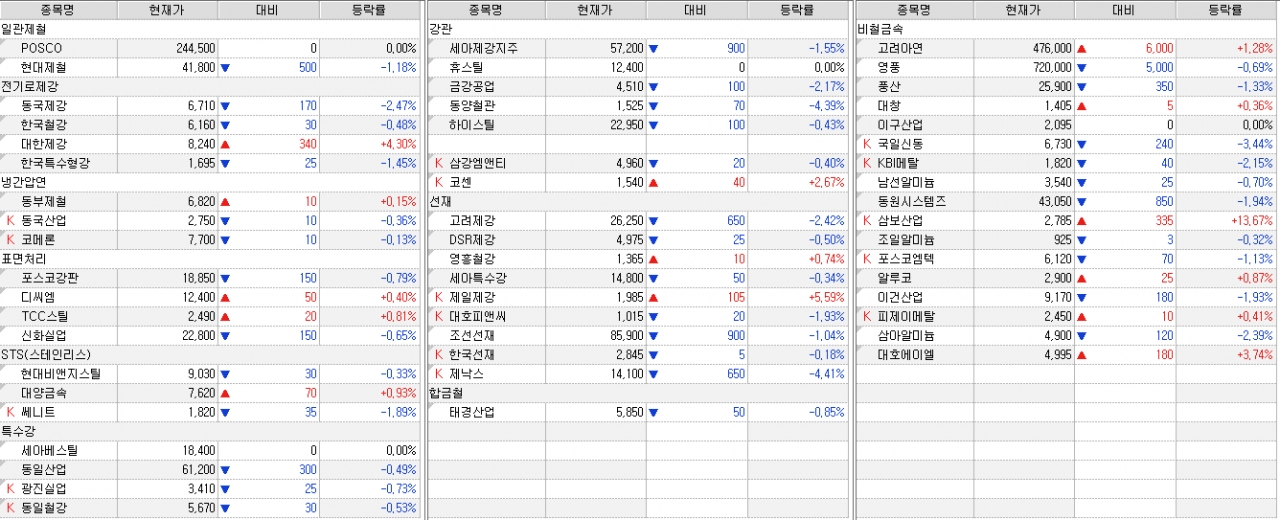Screen dimensions: 1280x520
Task: Select the 동양철관 stock name
Action: tap(471, 106)
